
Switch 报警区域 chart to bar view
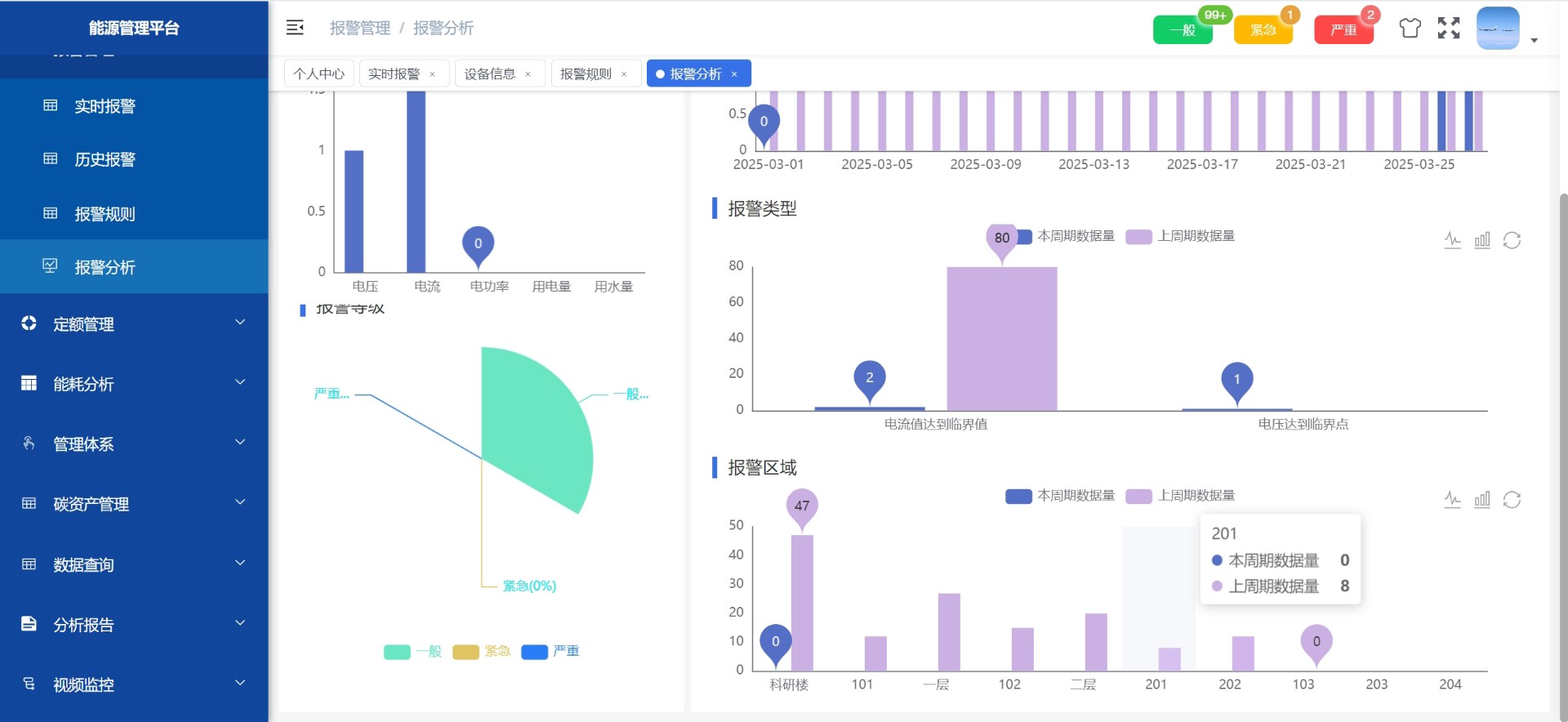click(x=1482, y=499)
